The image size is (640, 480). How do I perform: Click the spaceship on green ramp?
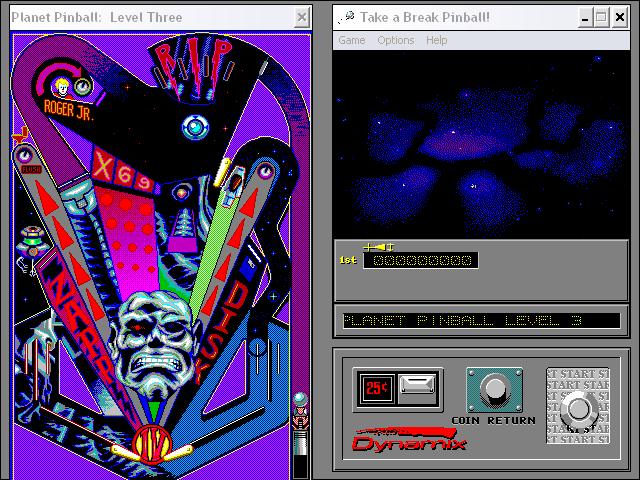click(233, 186)
